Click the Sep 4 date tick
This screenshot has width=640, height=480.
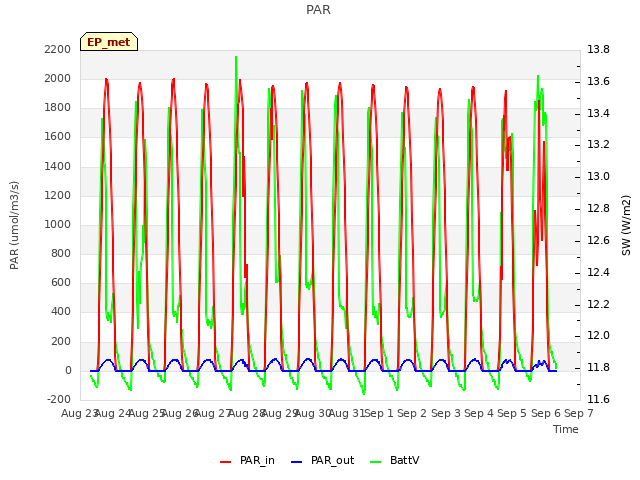click(479, 413)
